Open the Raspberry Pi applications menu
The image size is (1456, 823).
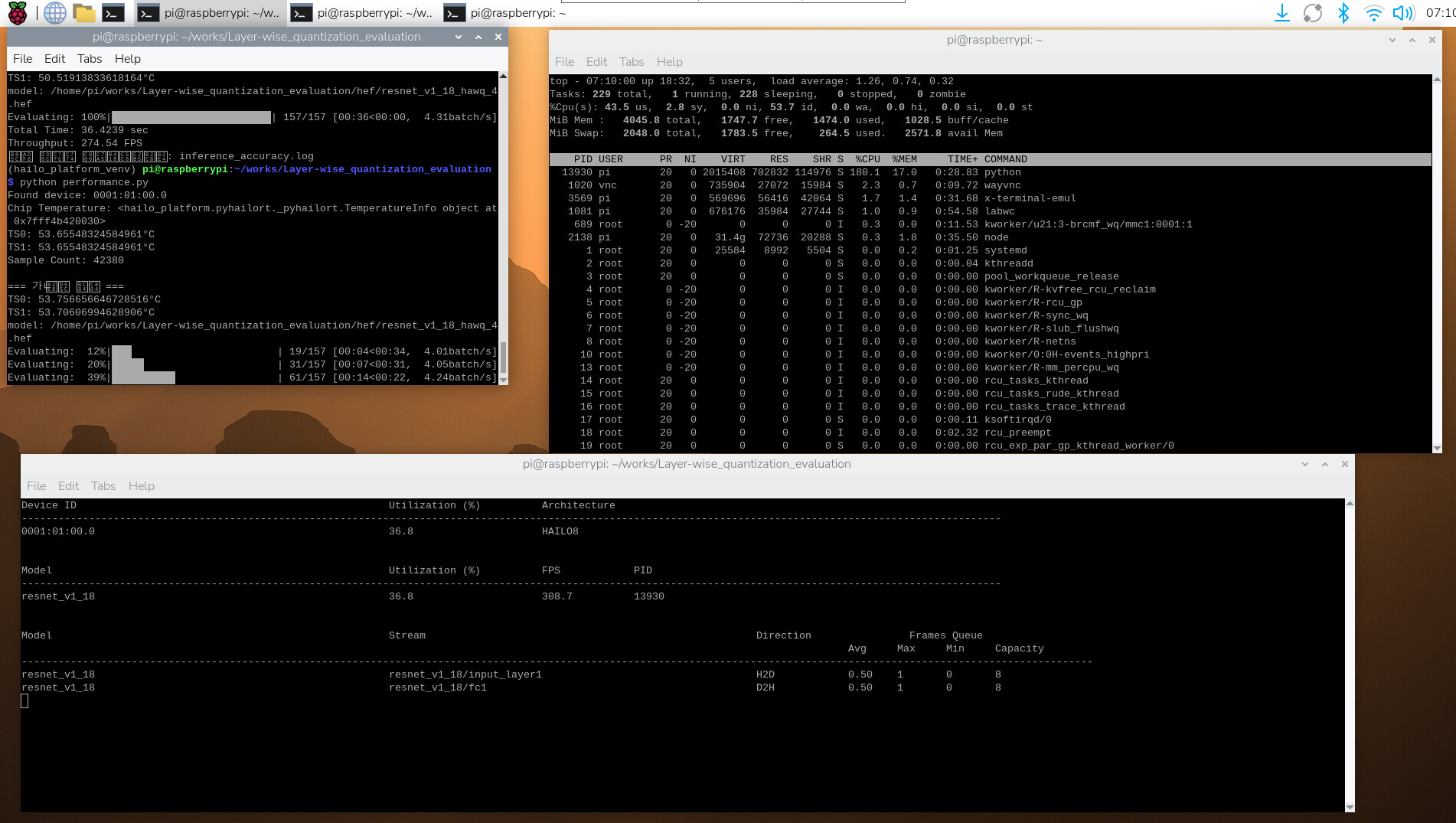pyautogui.click(x=17, y=13)
